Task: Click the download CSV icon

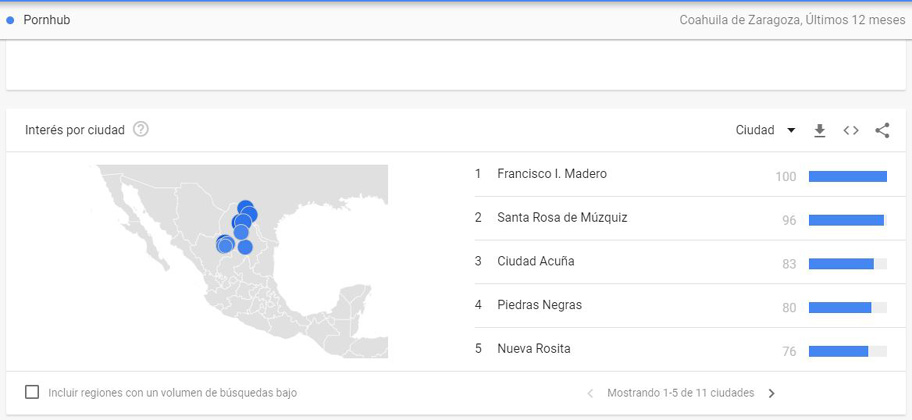Action: coord(820,130)
